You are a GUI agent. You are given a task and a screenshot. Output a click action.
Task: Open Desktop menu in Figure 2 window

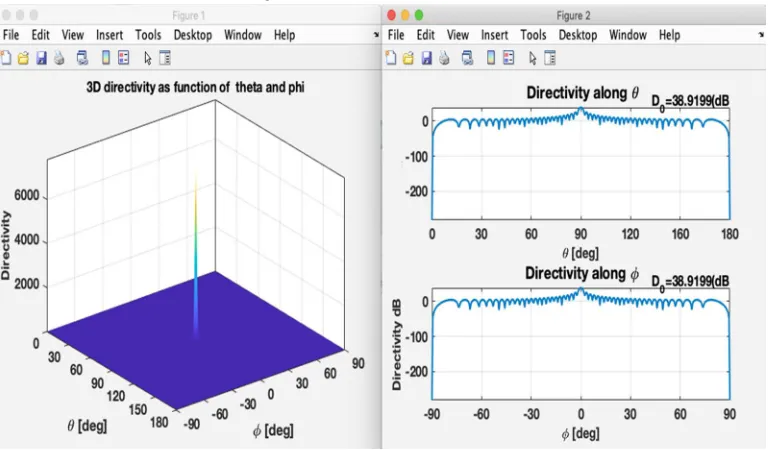(x=578, y=35)
